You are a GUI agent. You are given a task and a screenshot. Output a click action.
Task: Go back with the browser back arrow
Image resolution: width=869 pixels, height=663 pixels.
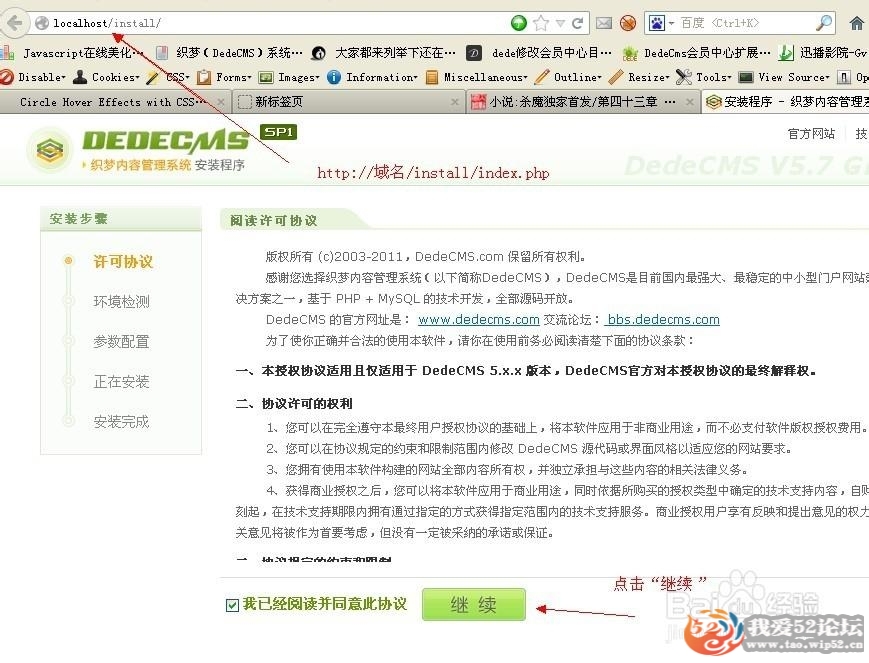tap(14, 23)
